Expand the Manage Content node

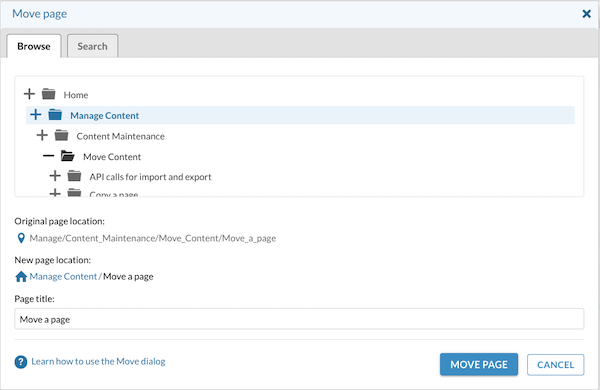pos(36,114)
